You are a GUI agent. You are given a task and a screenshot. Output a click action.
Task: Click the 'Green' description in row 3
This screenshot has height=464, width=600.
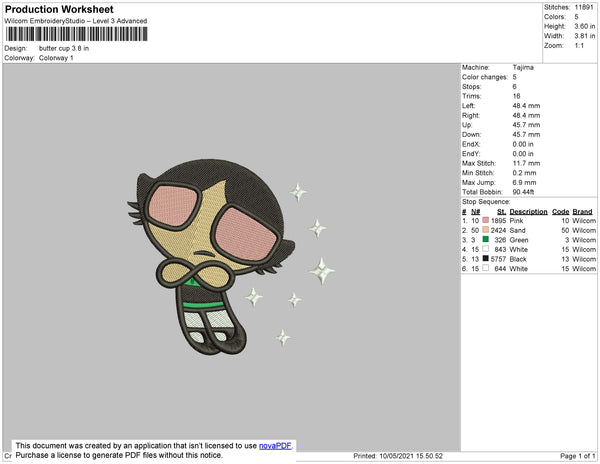pyautogui.click(x=519, y=240)
